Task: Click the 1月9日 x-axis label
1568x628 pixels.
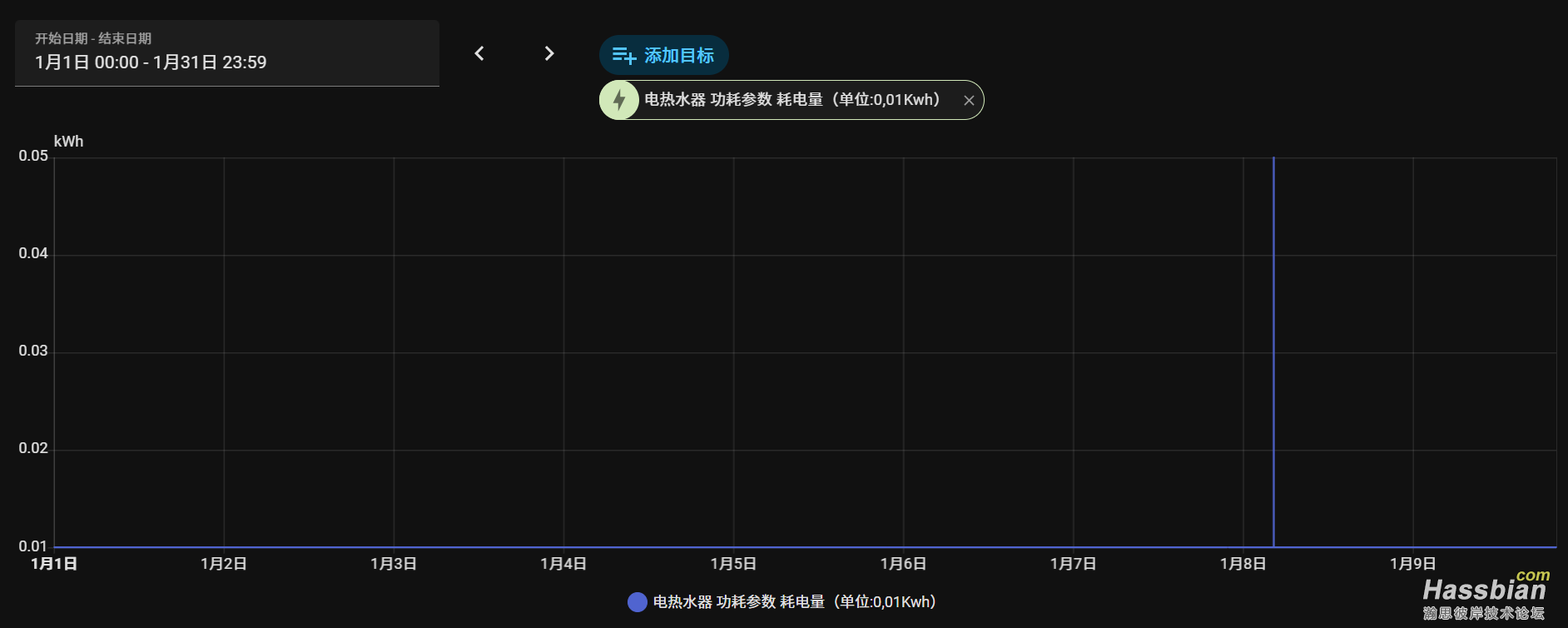Action: (1412, 564)
